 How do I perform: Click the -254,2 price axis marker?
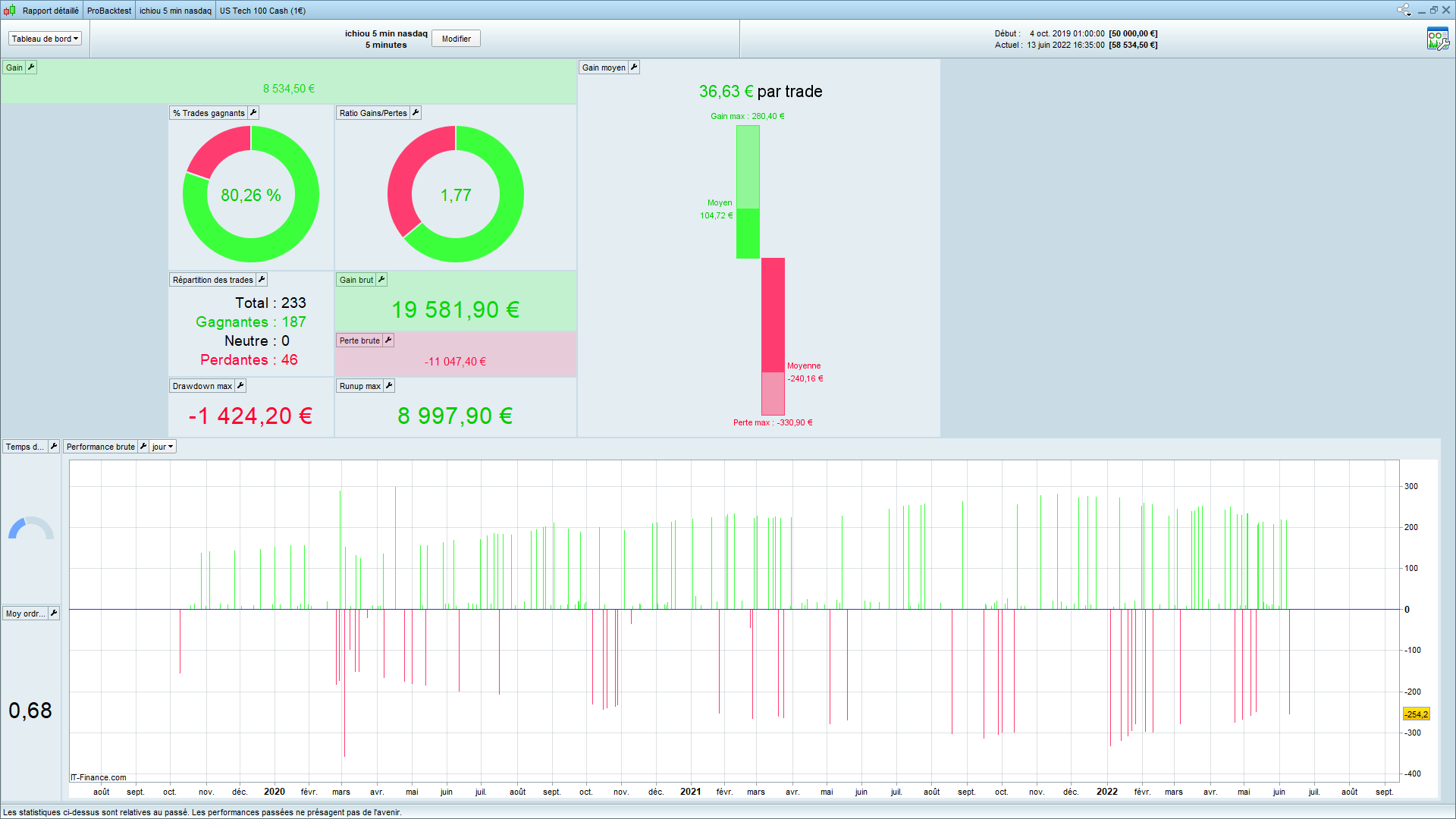tap(1416, 714)
